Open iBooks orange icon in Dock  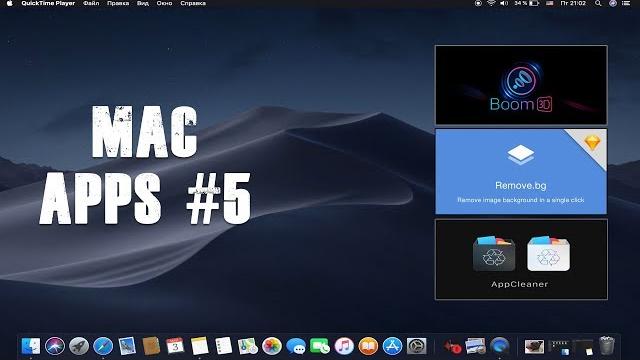tap(368, 346)
